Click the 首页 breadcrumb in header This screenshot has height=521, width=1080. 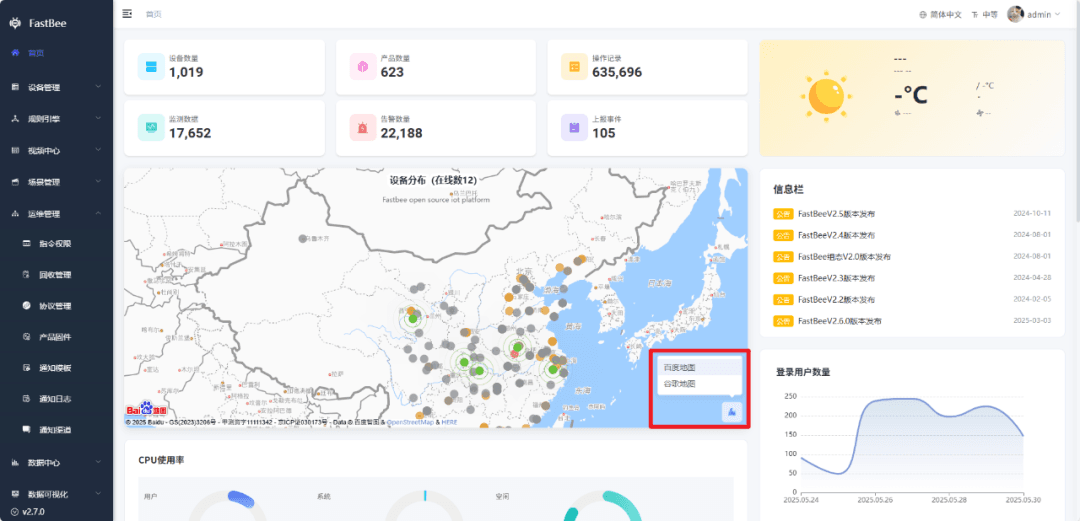[x=154, y=14]
